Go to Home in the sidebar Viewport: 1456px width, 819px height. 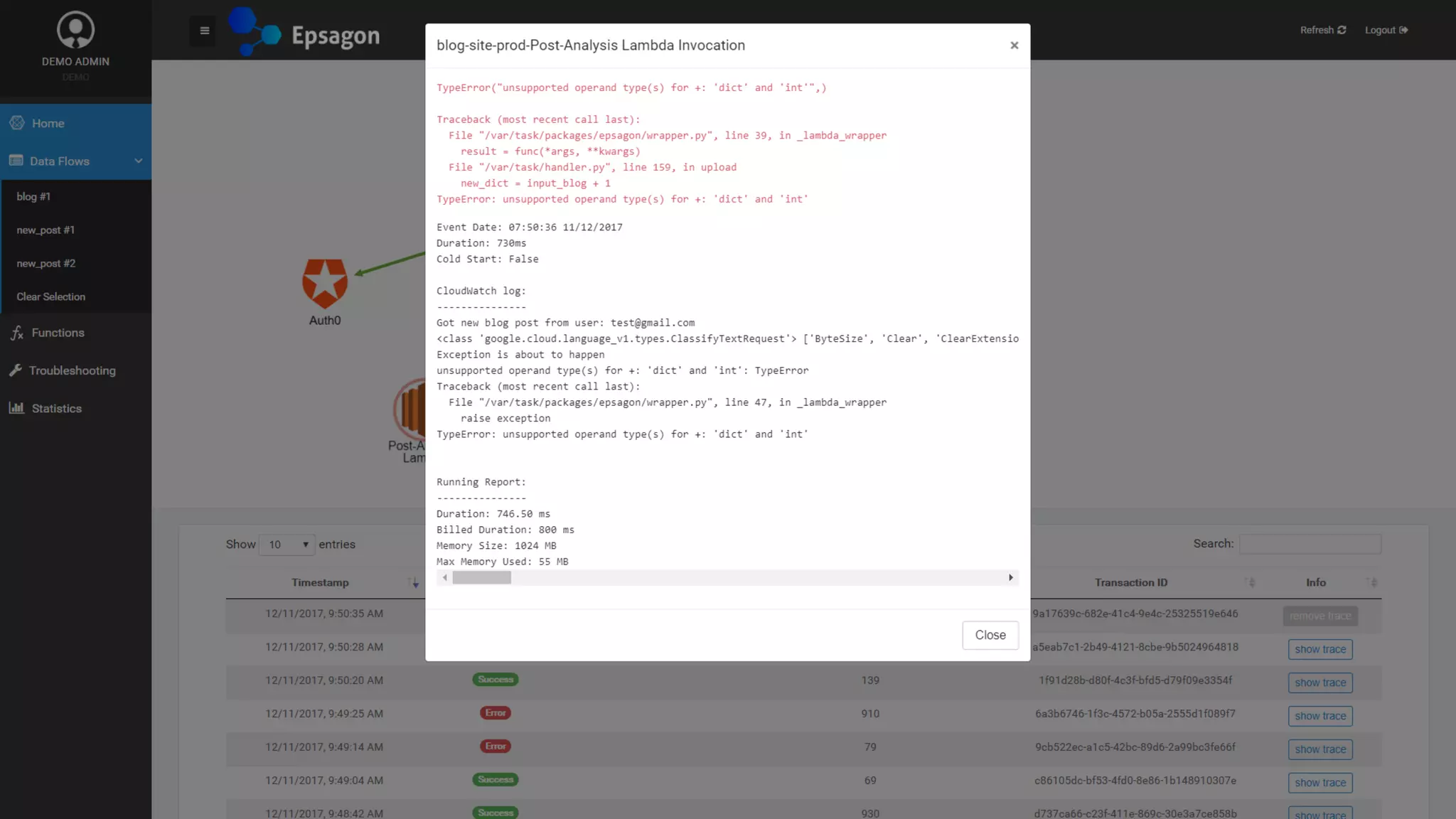point(48,123)
